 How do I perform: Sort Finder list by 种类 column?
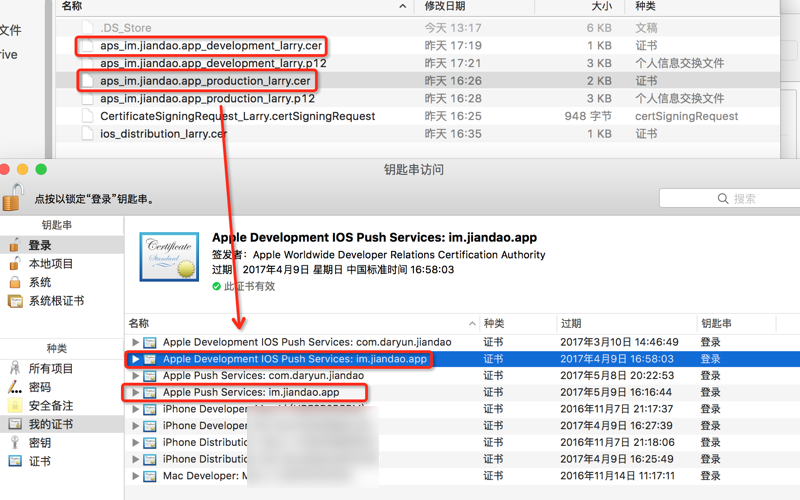click(x=703, y=6)
